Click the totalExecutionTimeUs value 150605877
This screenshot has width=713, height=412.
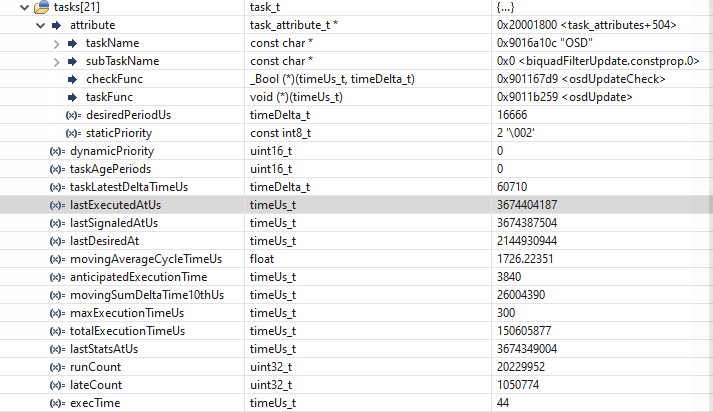tap(524, 331)
